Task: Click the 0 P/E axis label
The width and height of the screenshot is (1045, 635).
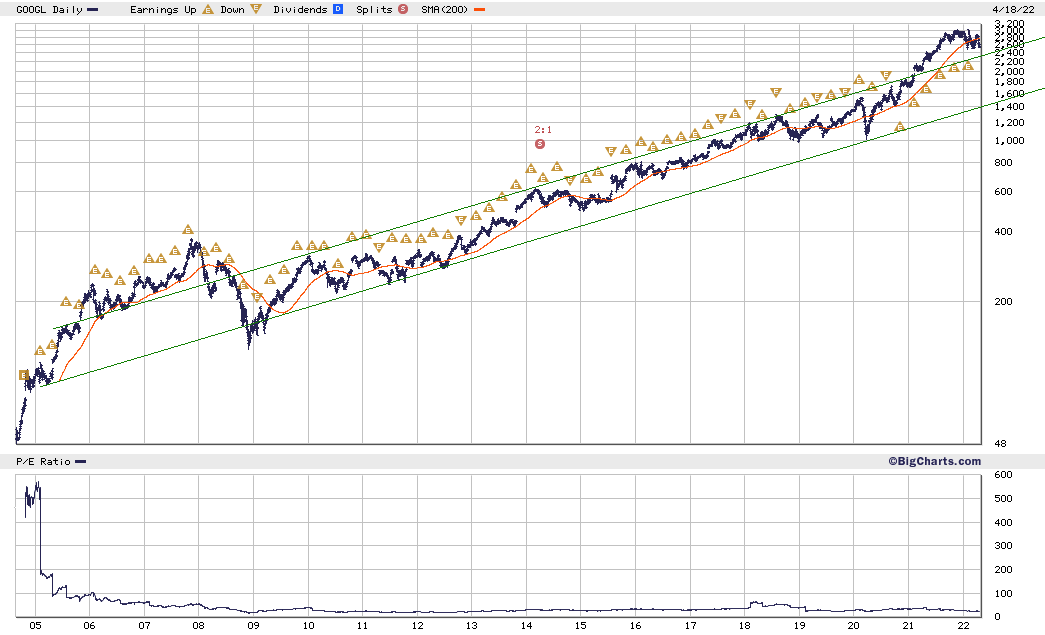Action: pos(997,617)
